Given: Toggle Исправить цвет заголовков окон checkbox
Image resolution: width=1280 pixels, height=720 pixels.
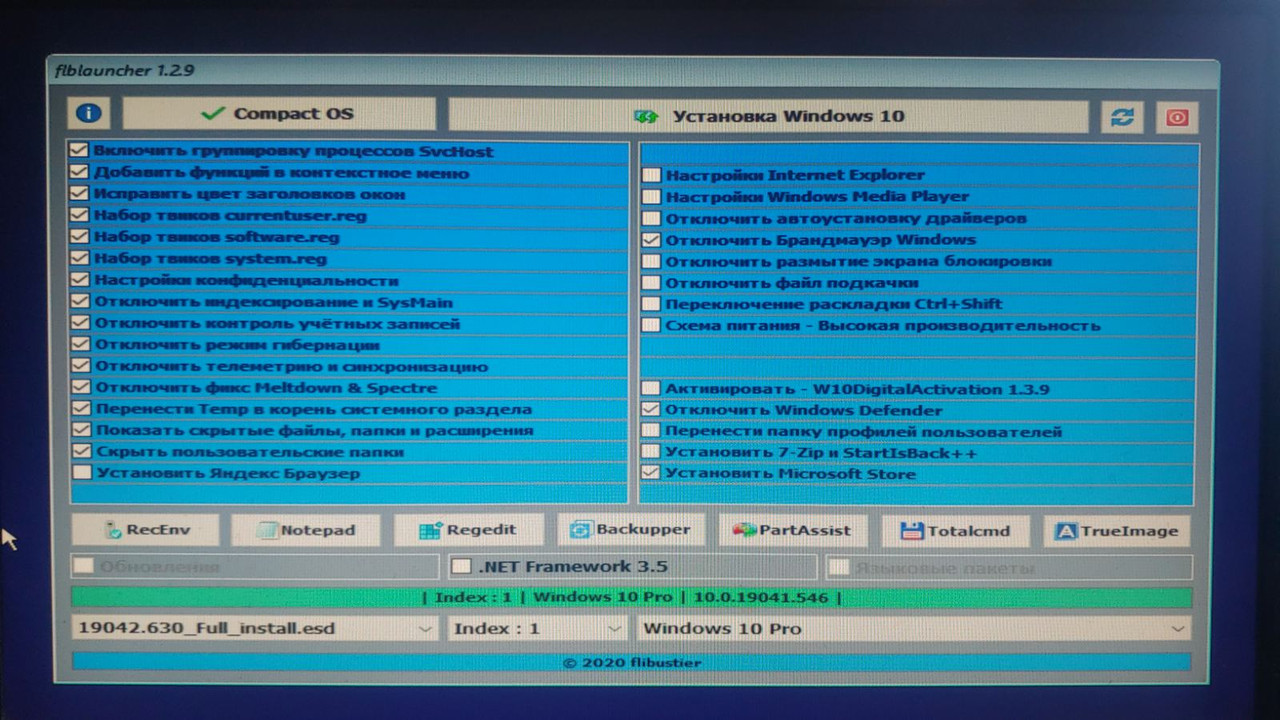Looking at the screenshot, I should 79,194.
